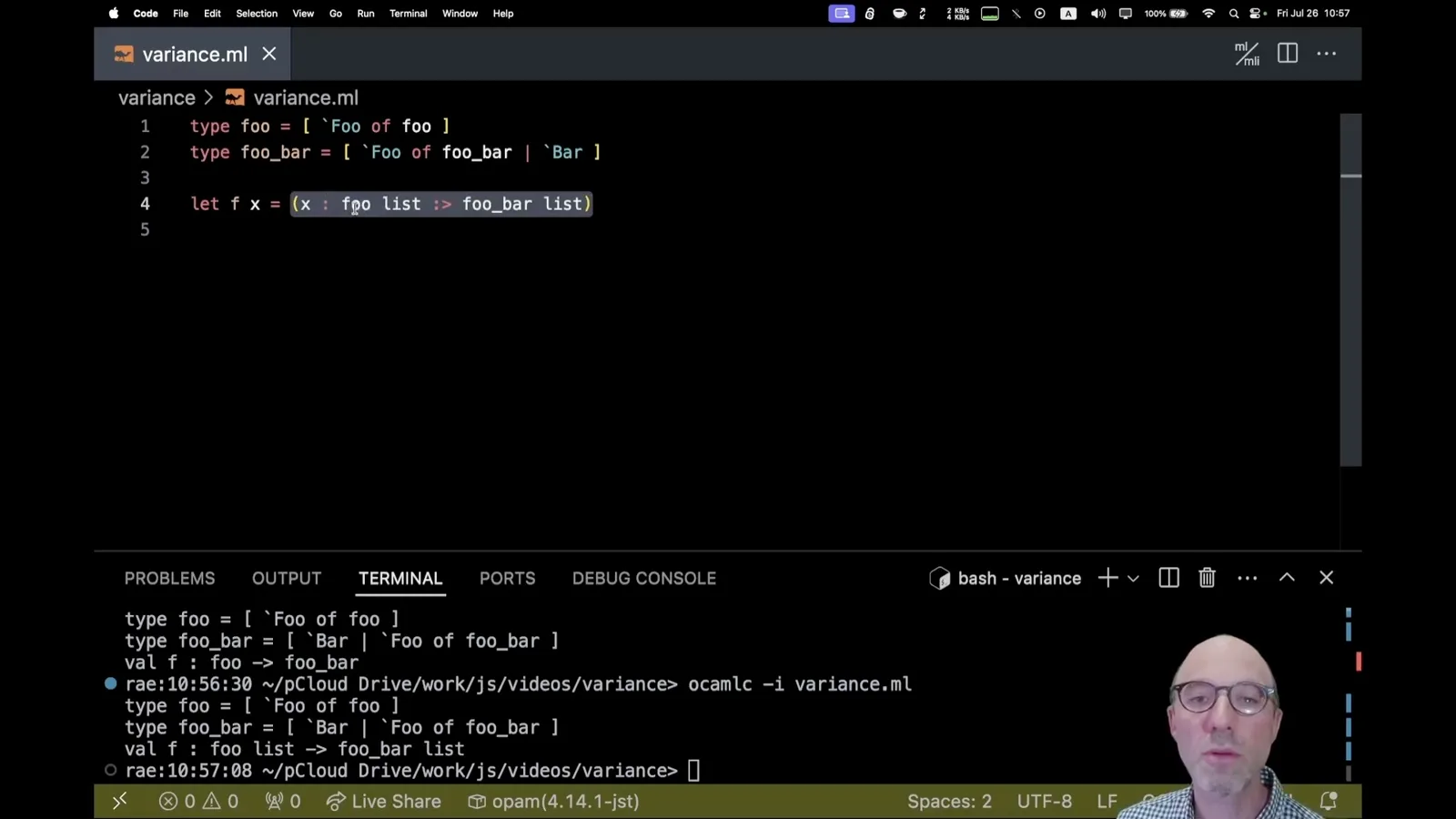Click line 4 in the editor gutter

click(145, 204)
